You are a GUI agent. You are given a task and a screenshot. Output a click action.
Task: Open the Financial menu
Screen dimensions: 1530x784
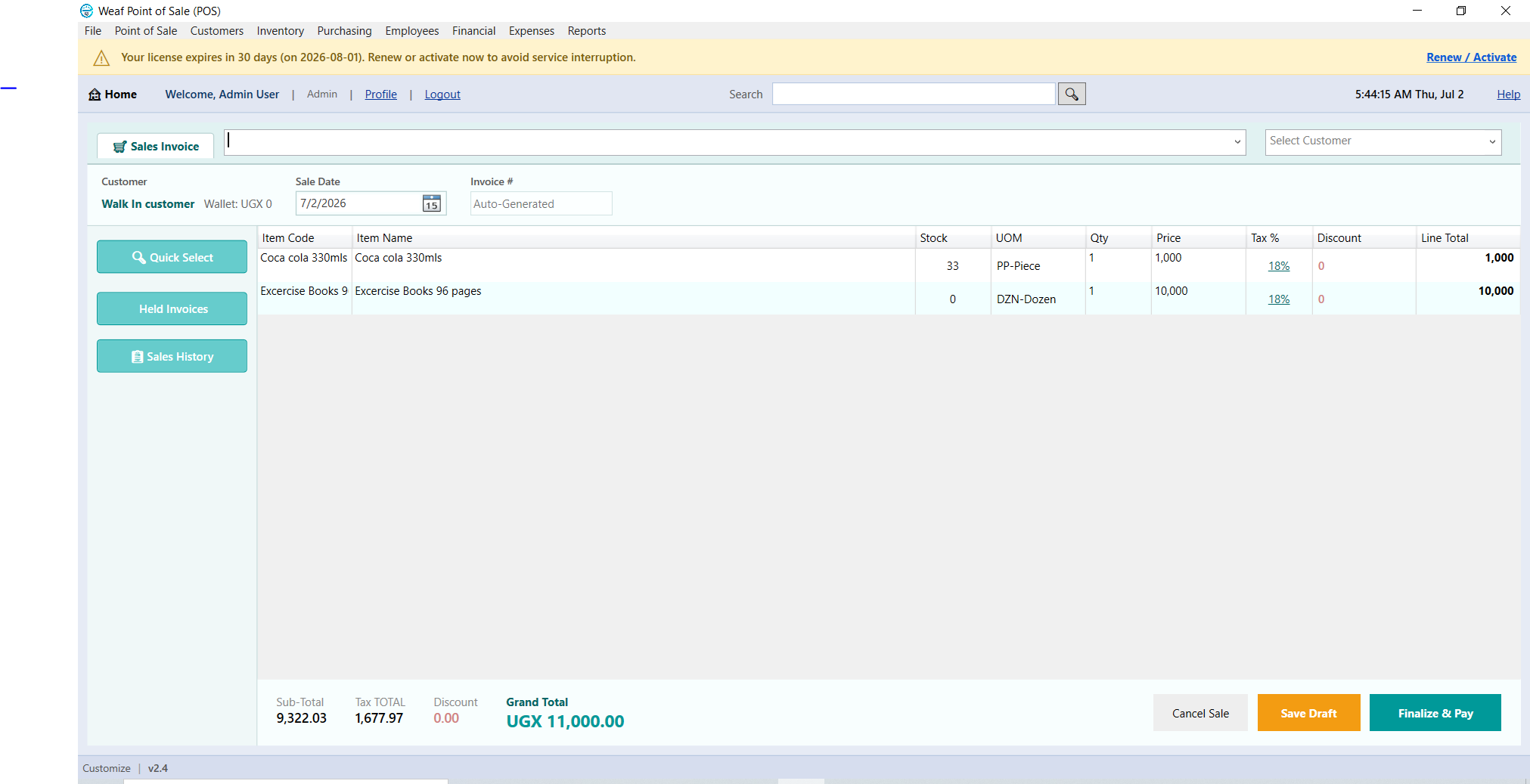click(473, 31)
